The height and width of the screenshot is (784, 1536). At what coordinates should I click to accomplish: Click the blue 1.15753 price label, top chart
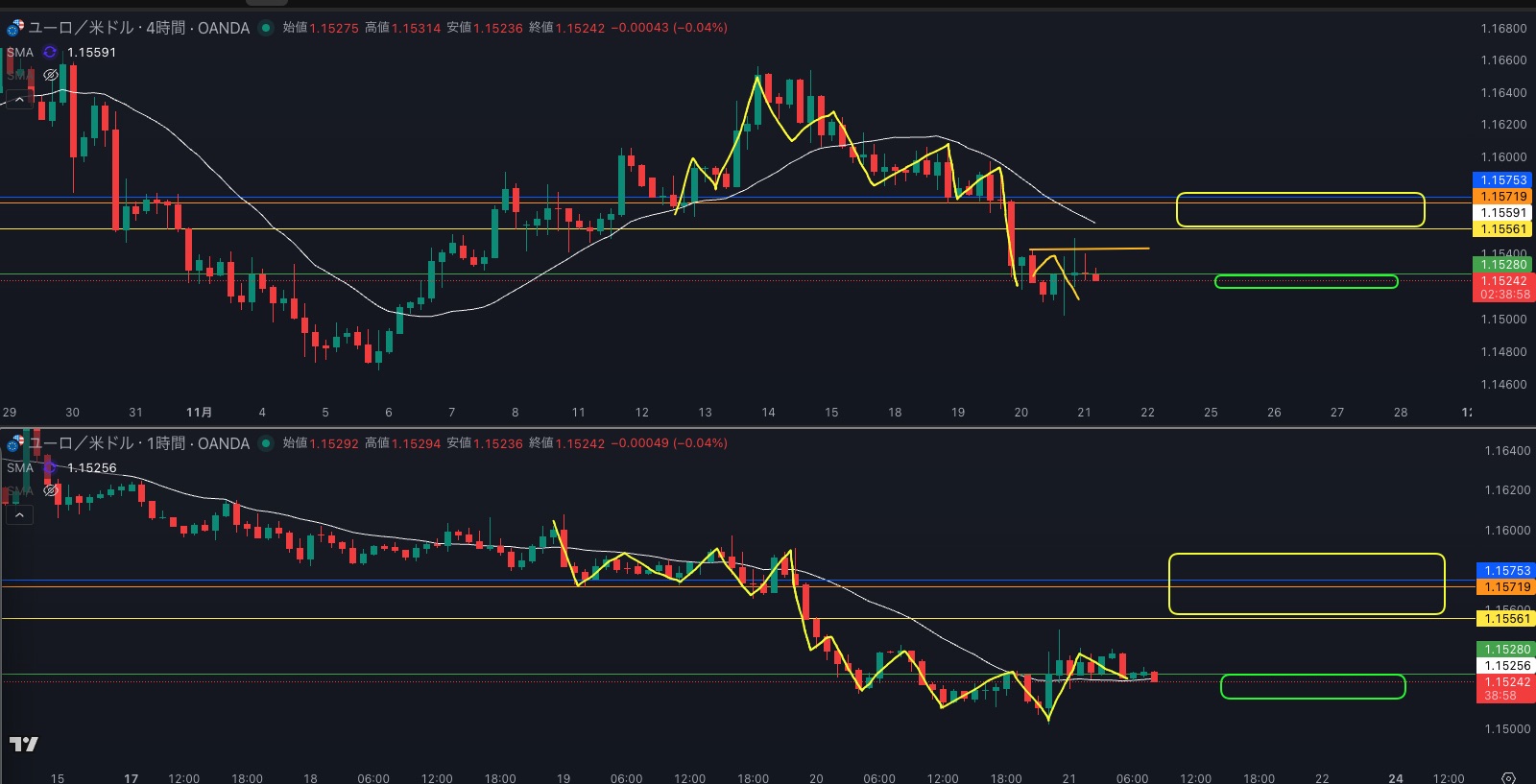[x=1502, y=179]
